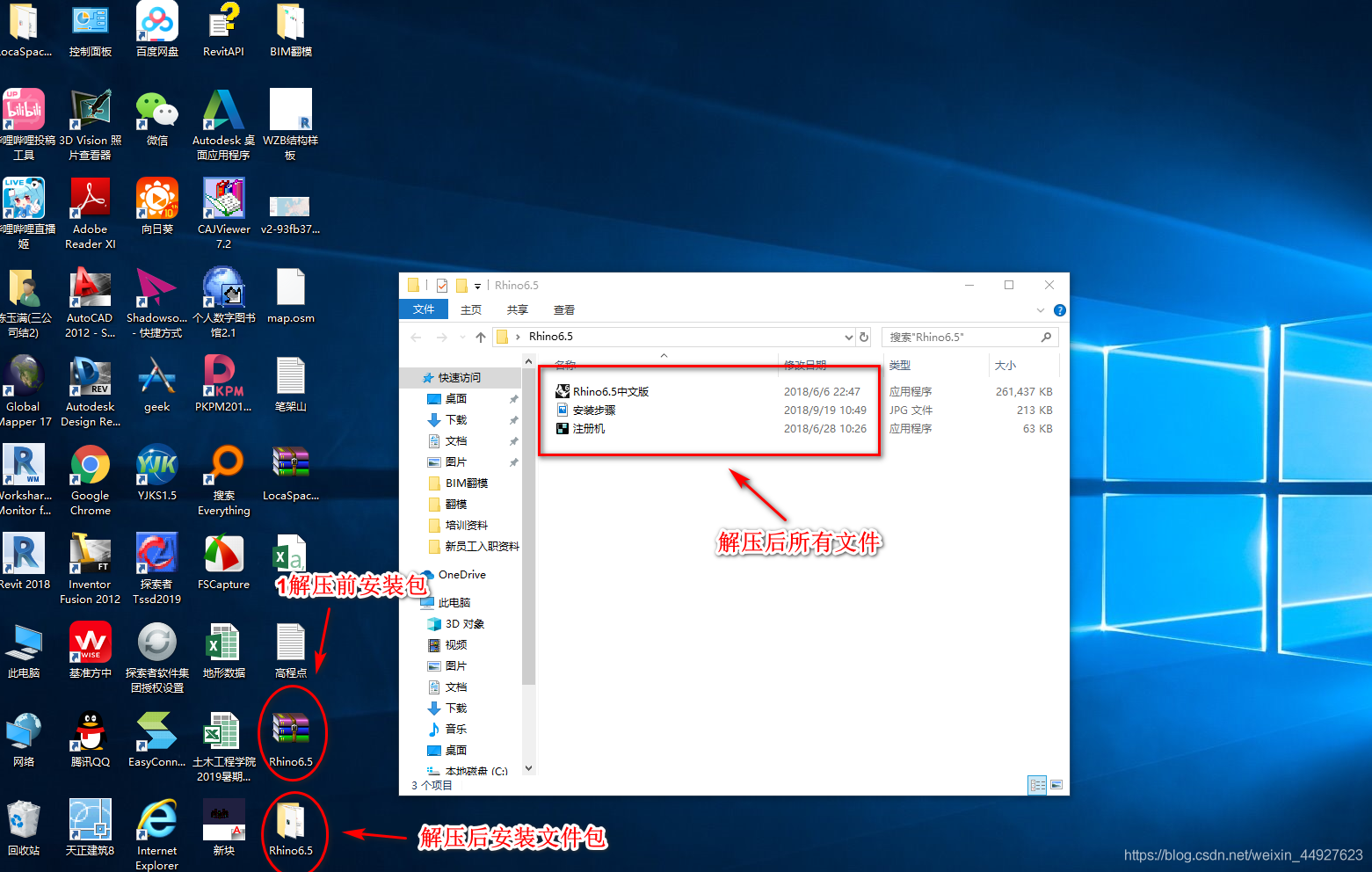Go up one folder level in Explorer

coord(481,337)
